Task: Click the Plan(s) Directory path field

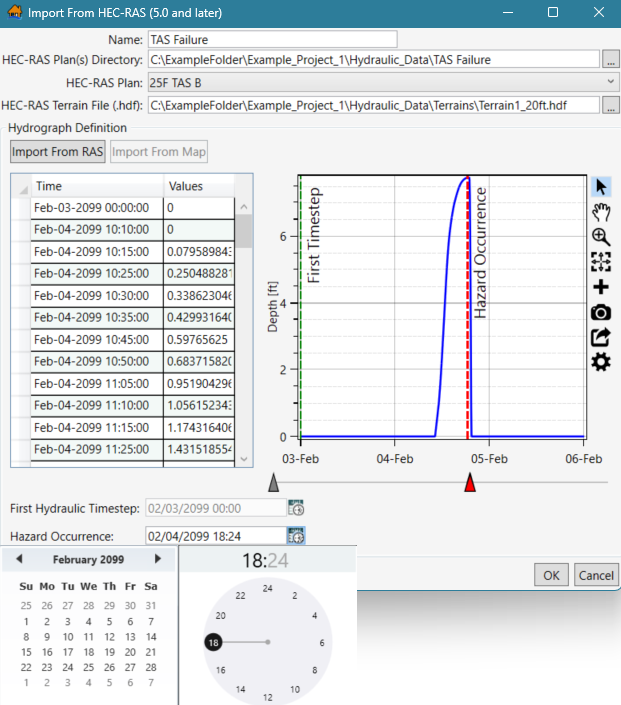Action: point(374,59)
